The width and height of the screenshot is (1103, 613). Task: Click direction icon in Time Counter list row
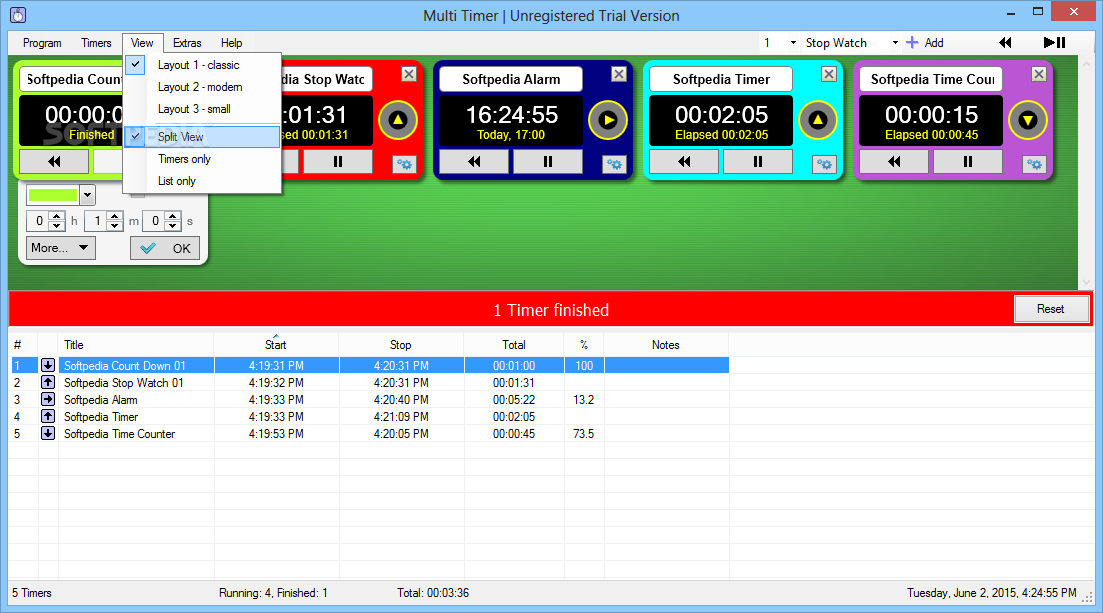(x=48, y=433)
